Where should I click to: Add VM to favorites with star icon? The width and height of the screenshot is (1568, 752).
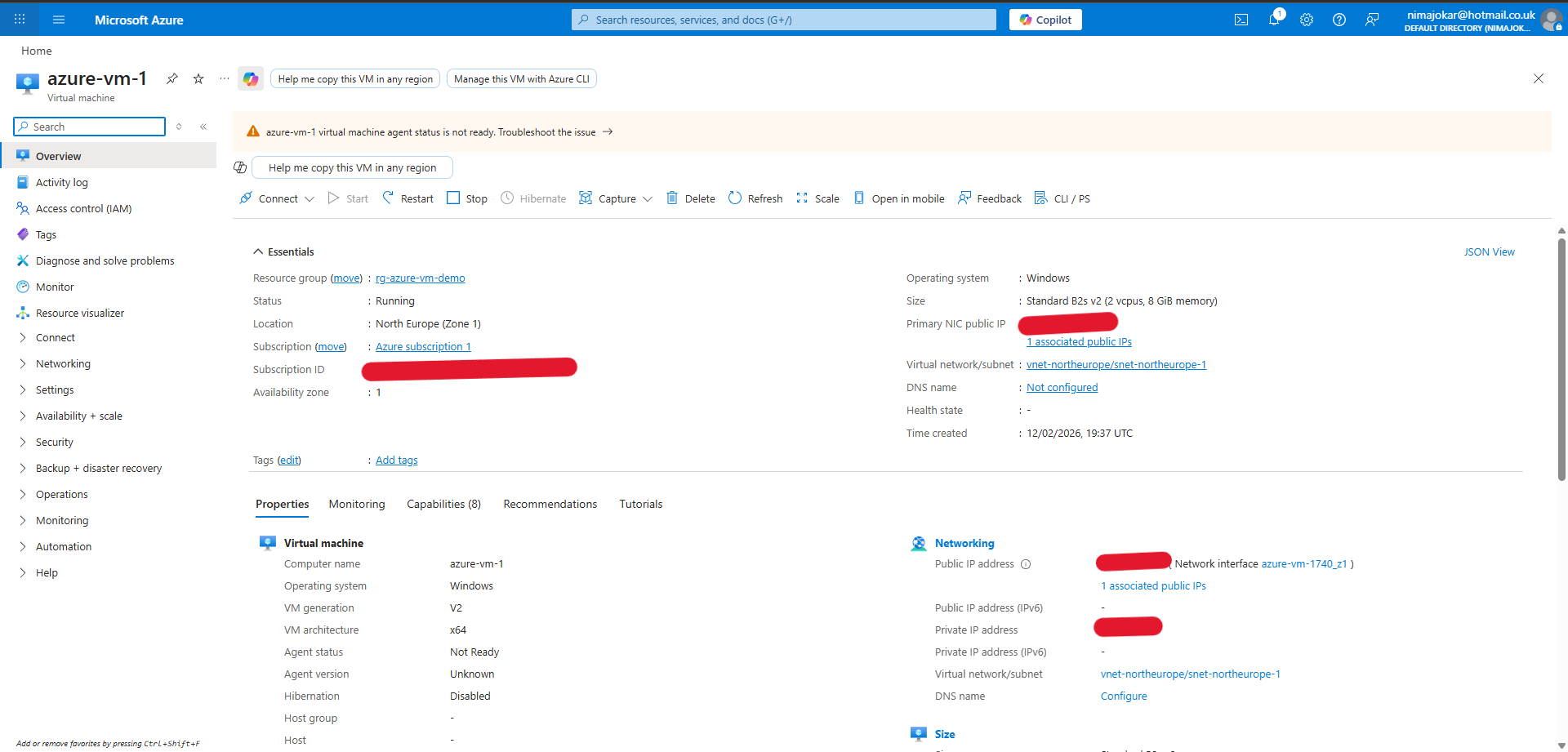pyautogui.click(x=198, y=78)
